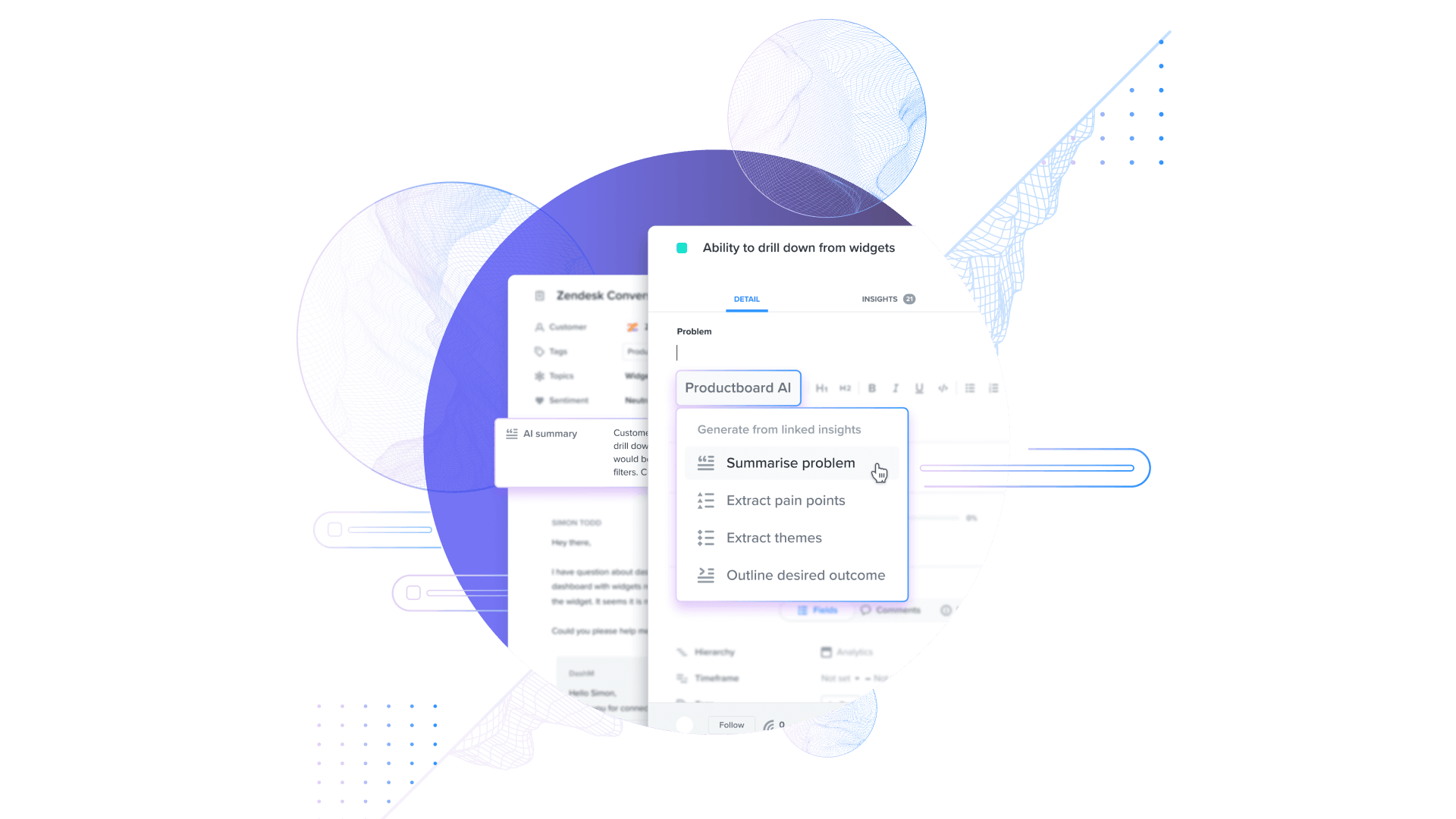The width and height of the screenshot is (1456, 819).
Task: Select the bullet list formatting icon
Action: [969, 388]
